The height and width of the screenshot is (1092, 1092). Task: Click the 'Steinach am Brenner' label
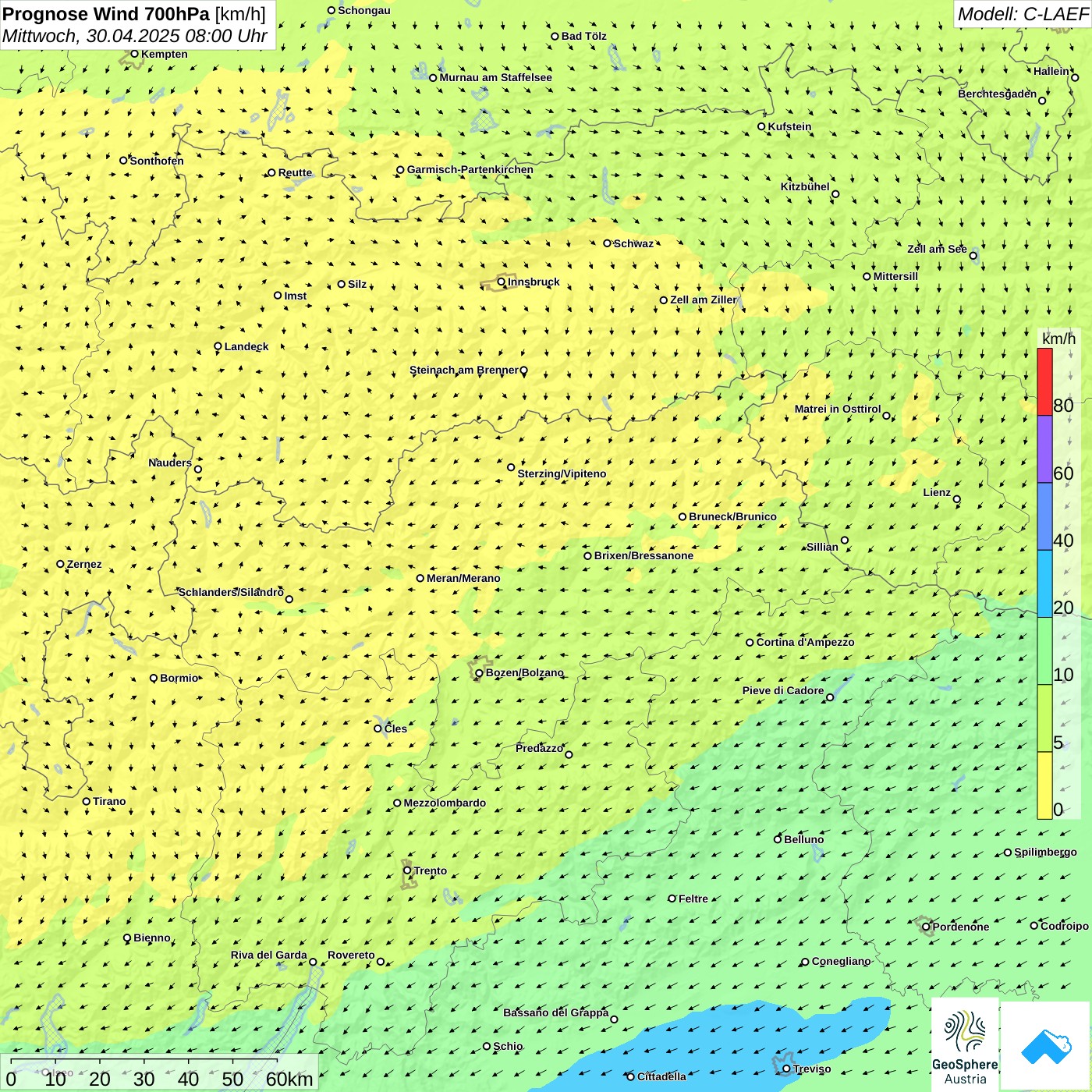464,370
